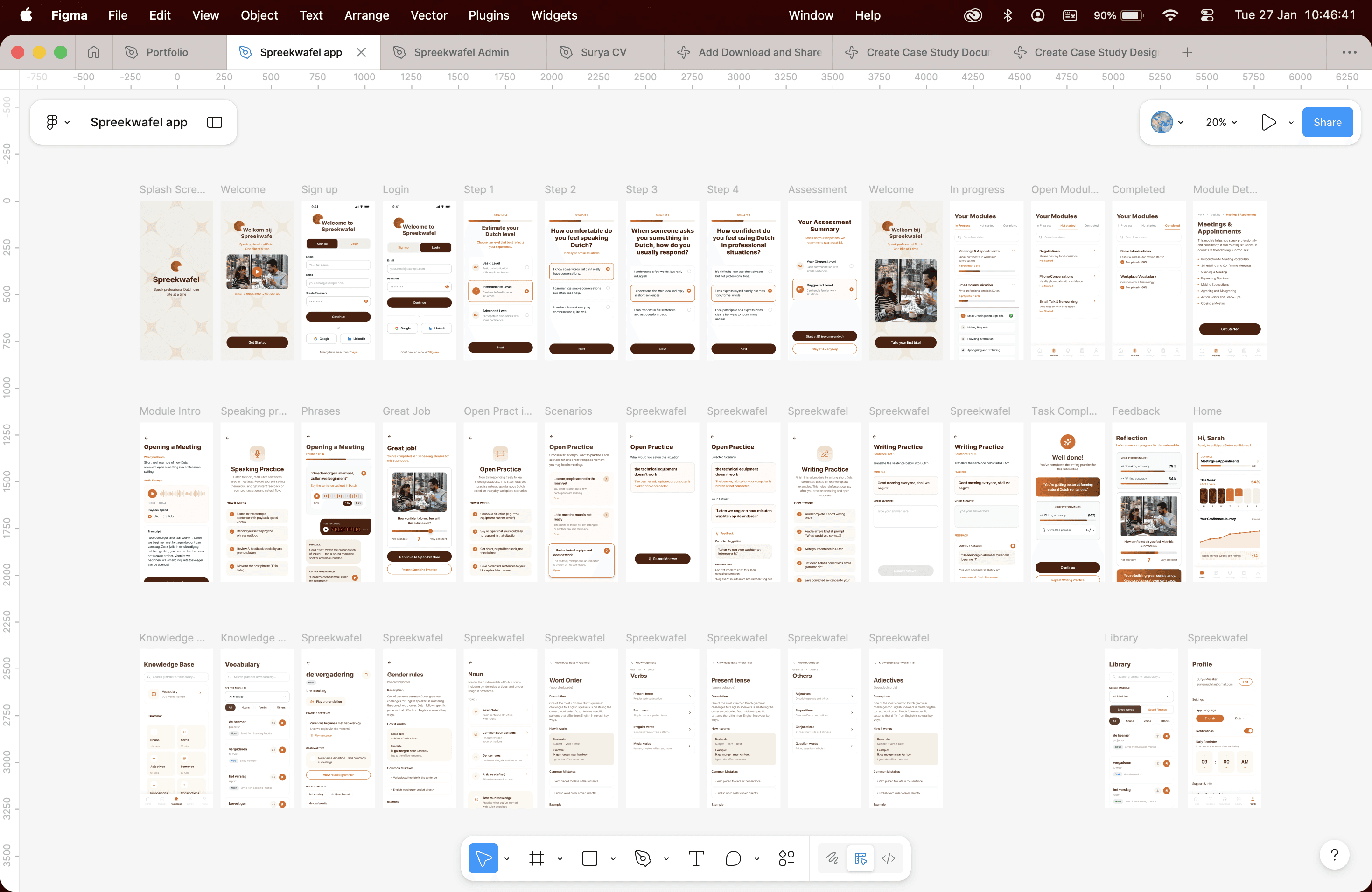The image size is (1372, 892).
Task: Switch to Draw mode toggle
Action: coord(832,858)
